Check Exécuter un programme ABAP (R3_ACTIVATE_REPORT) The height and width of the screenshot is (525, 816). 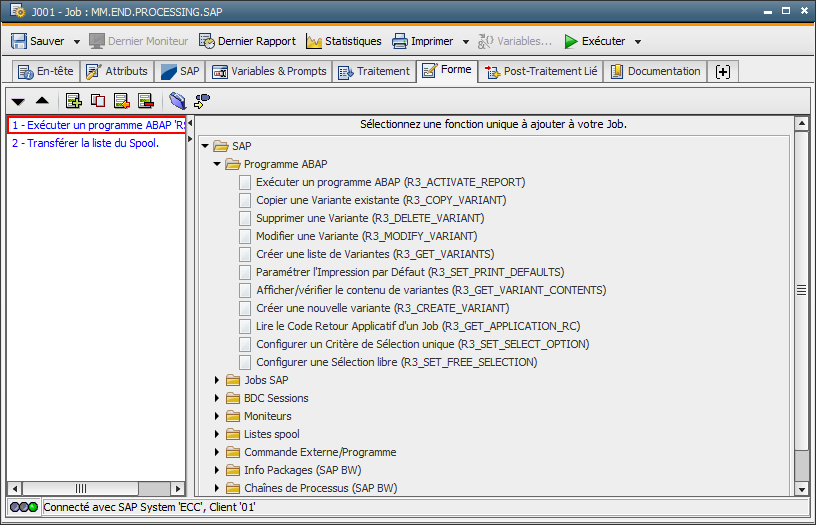246,182
